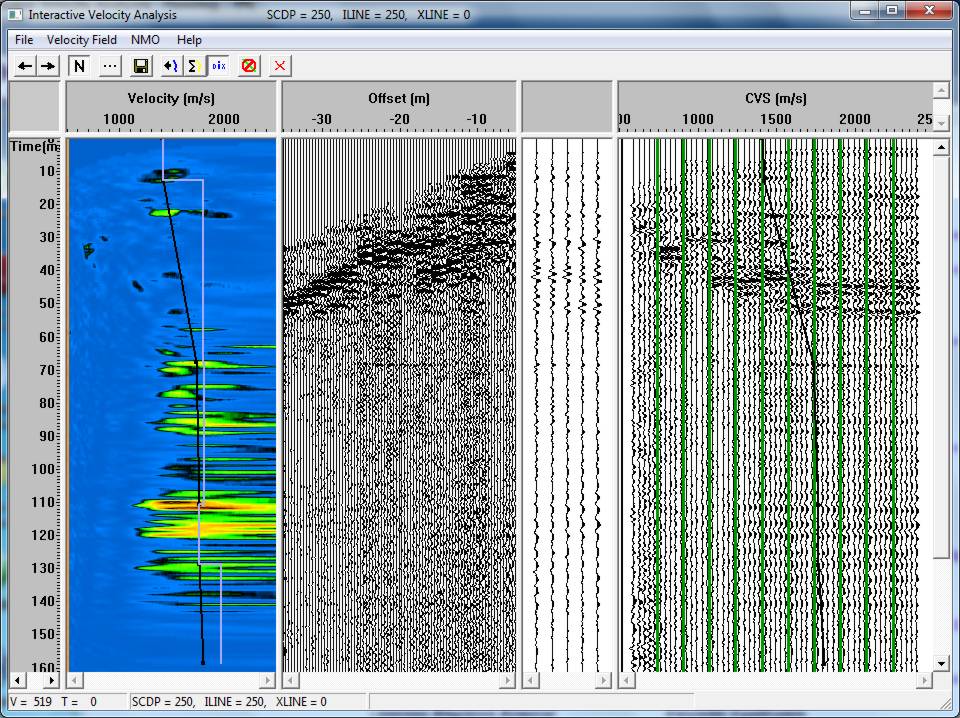
Task: Click right scroll arrow under the Velocity panel
Action: (x=268, y=680)
